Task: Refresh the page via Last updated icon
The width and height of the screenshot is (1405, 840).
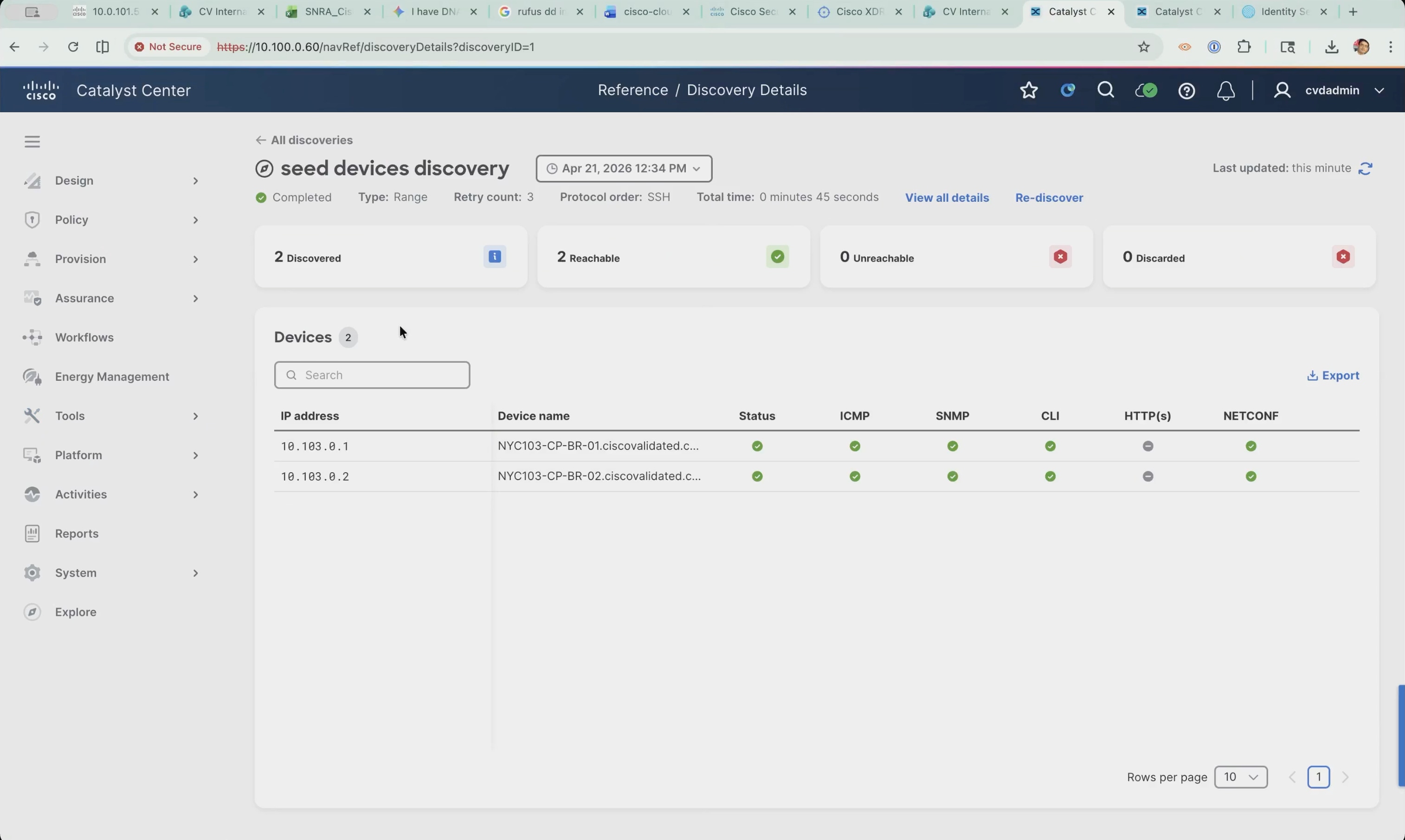Action: 1366,169
